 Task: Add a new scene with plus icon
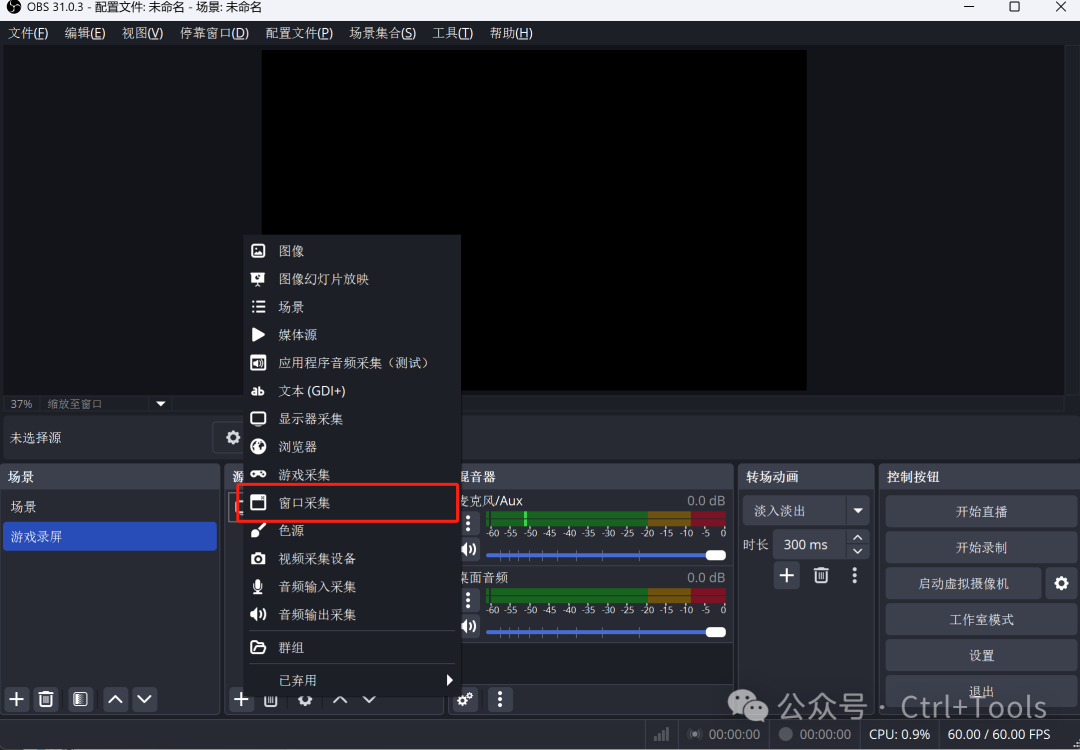pos(16,699)
